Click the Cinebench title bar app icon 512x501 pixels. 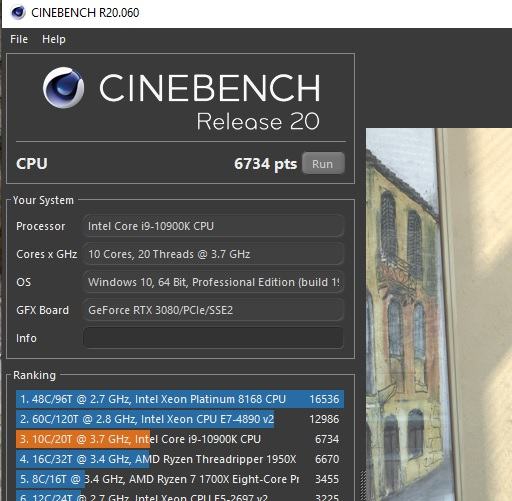tap(18, 13)
